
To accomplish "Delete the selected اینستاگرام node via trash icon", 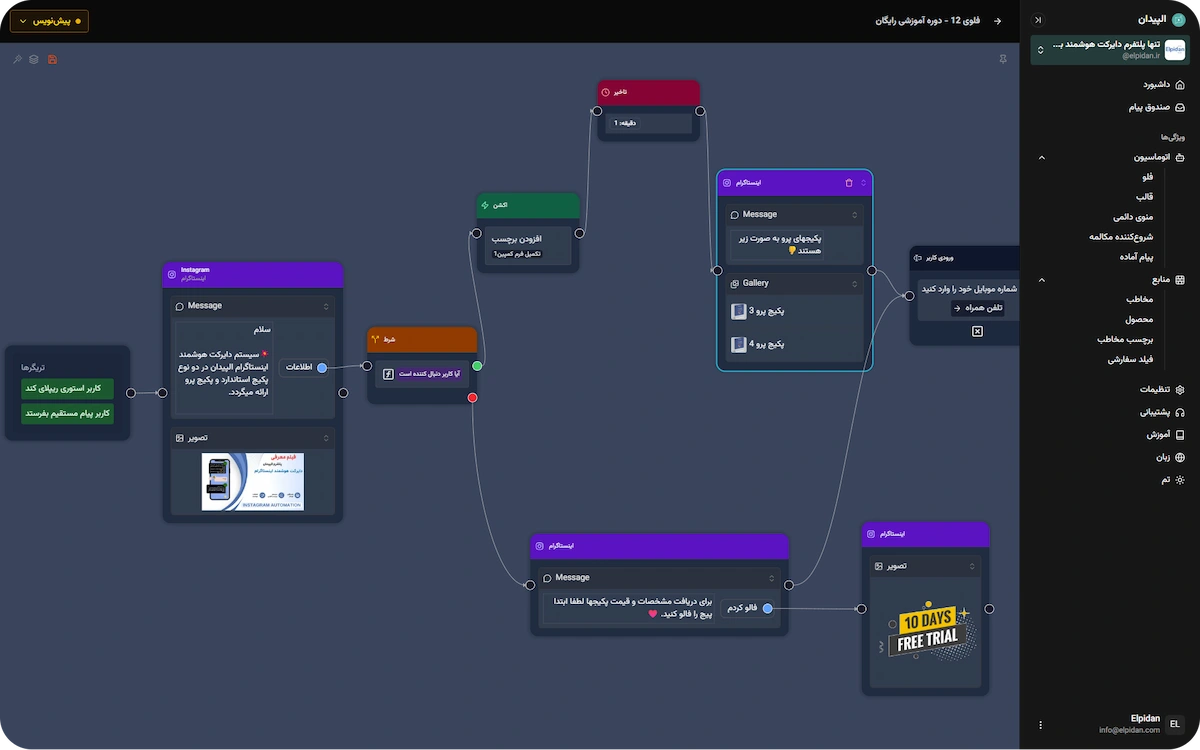I will pyautogui.click(x=849, y=183).
